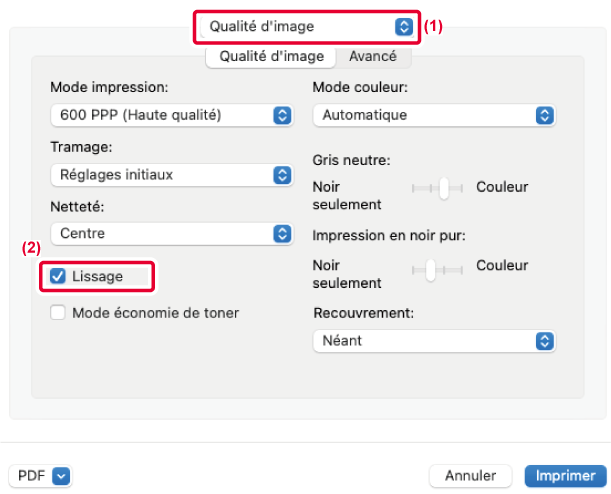Viewport: 611px width, 494px height.
Task: Open the Recouvrement dropdown
Action: [433, 341]
